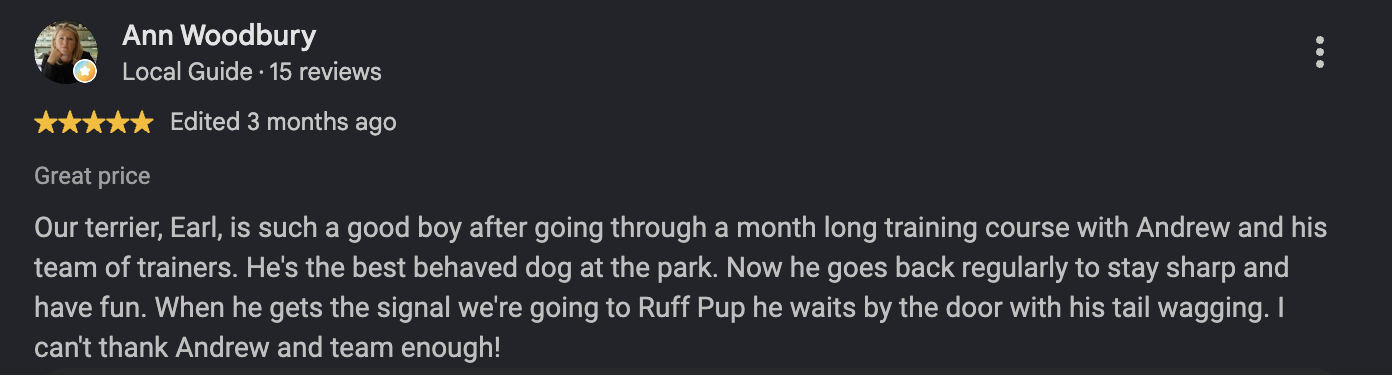The width and height of the screenshot is (1392, 375).
Task: Open the three-dot more options menu
Action: pyautogui.click(x=1320, y=52)
